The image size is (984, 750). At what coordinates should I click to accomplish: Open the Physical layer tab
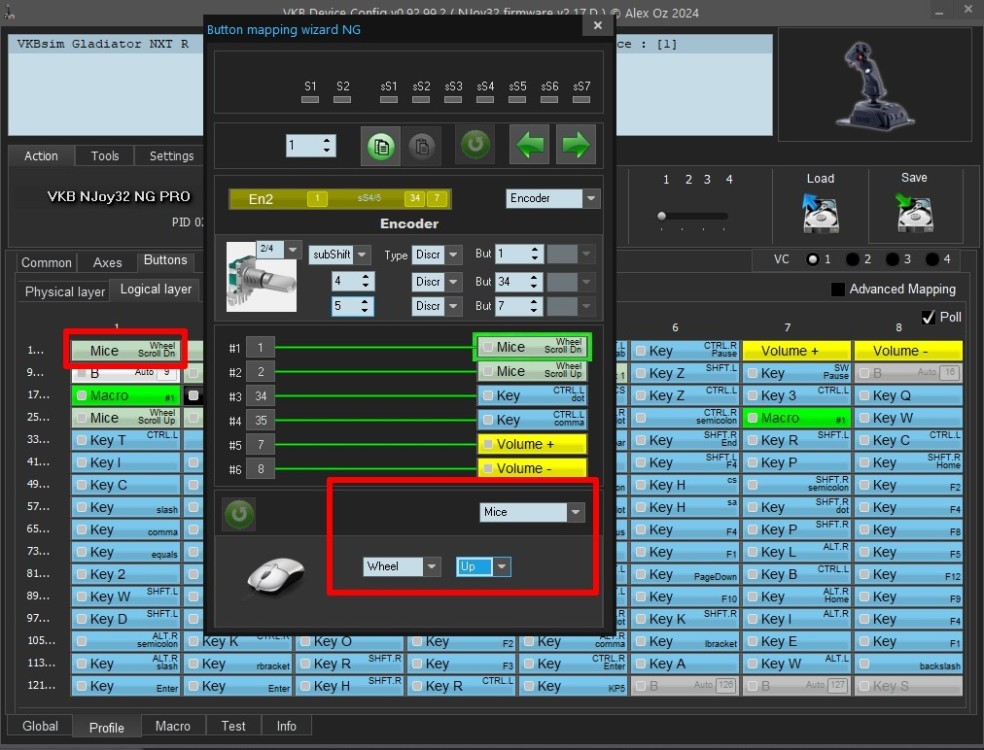pos(64,291)
